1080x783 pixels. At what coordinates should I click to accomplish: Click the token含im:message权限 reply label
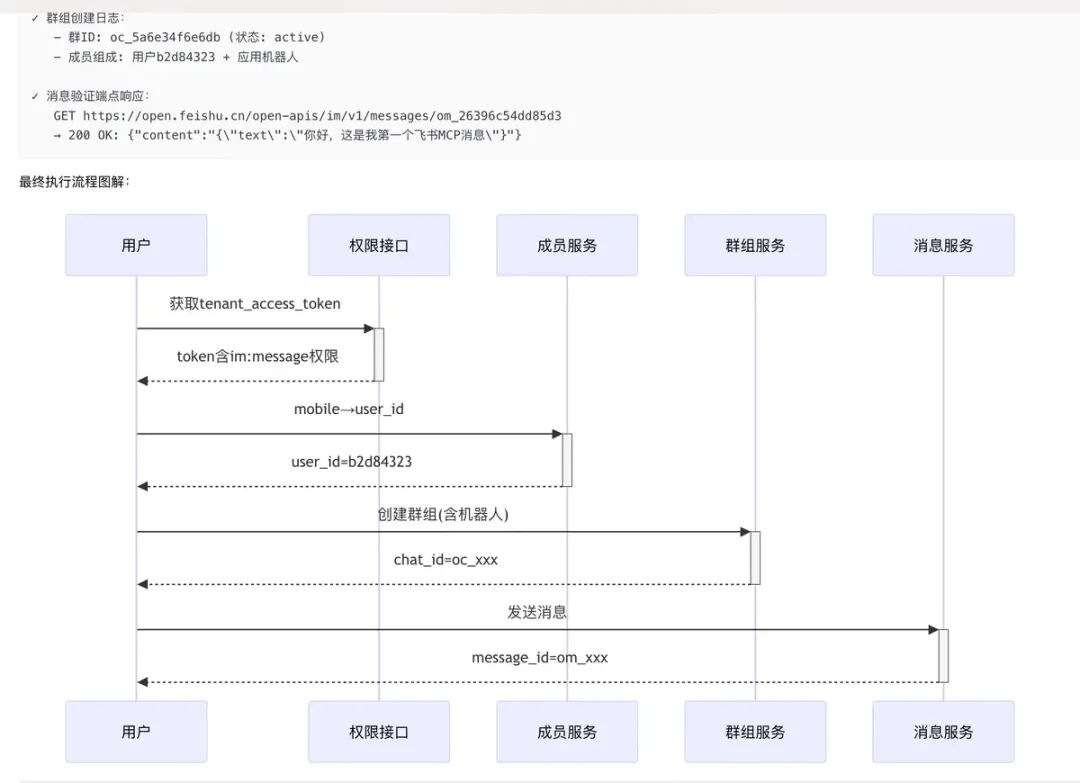pyautogui.click(x=258, y=356)
